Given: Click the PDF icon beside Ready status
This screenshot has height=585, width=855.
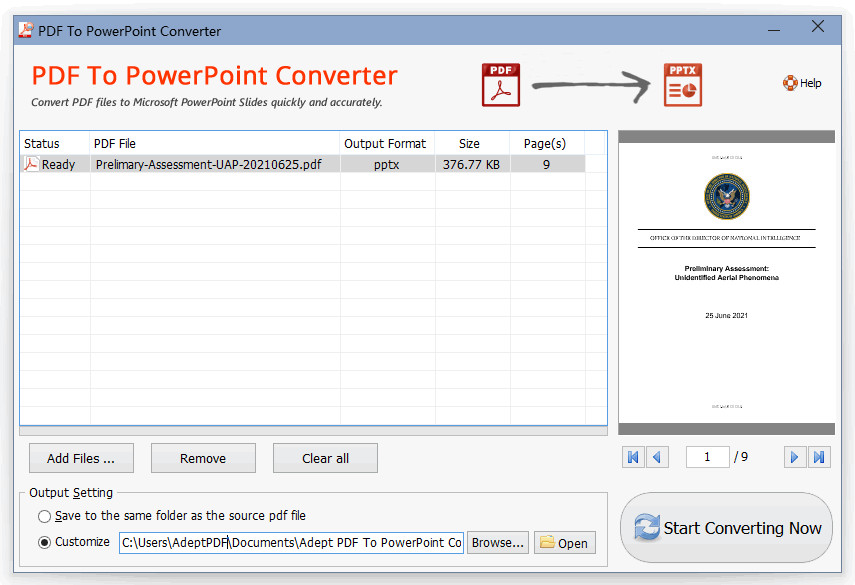Looking at the screenshot, I should [31, 164].
